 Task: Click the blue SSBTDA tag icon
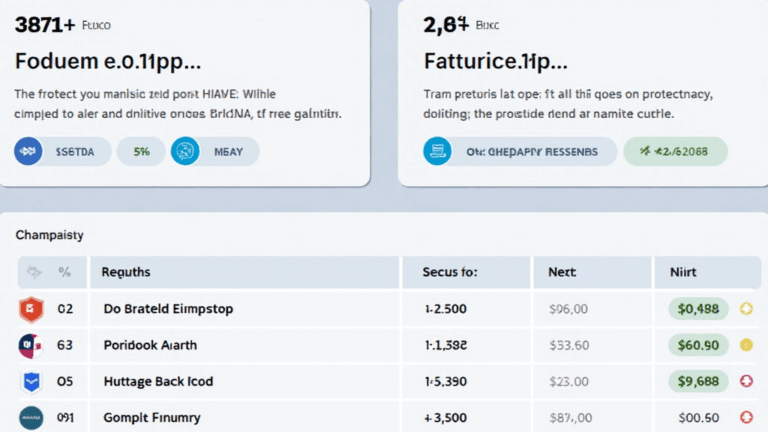(x=29, y=151)
